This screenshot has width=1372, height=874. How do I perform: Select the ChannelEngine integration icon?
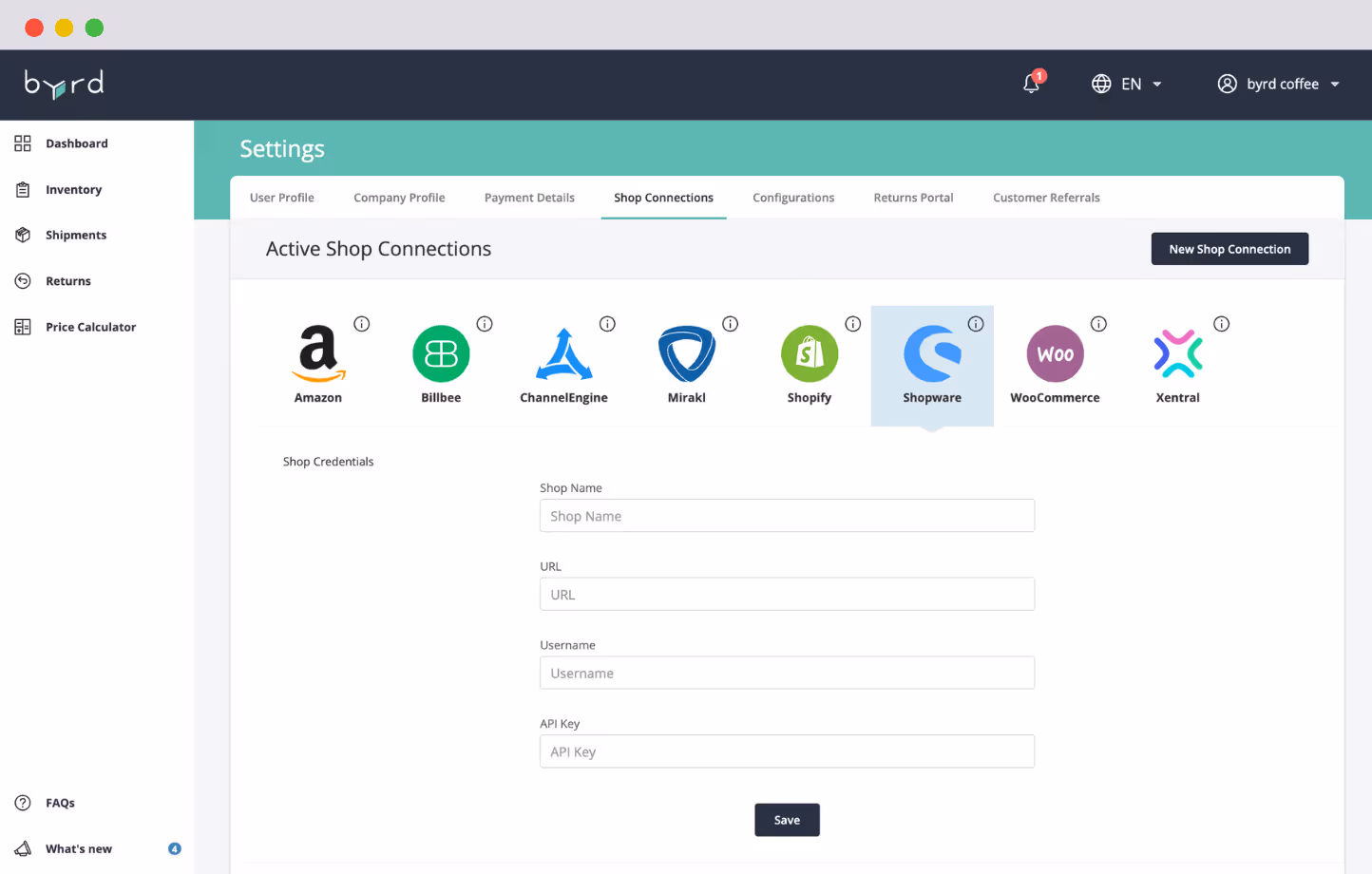tap(563, 352)
